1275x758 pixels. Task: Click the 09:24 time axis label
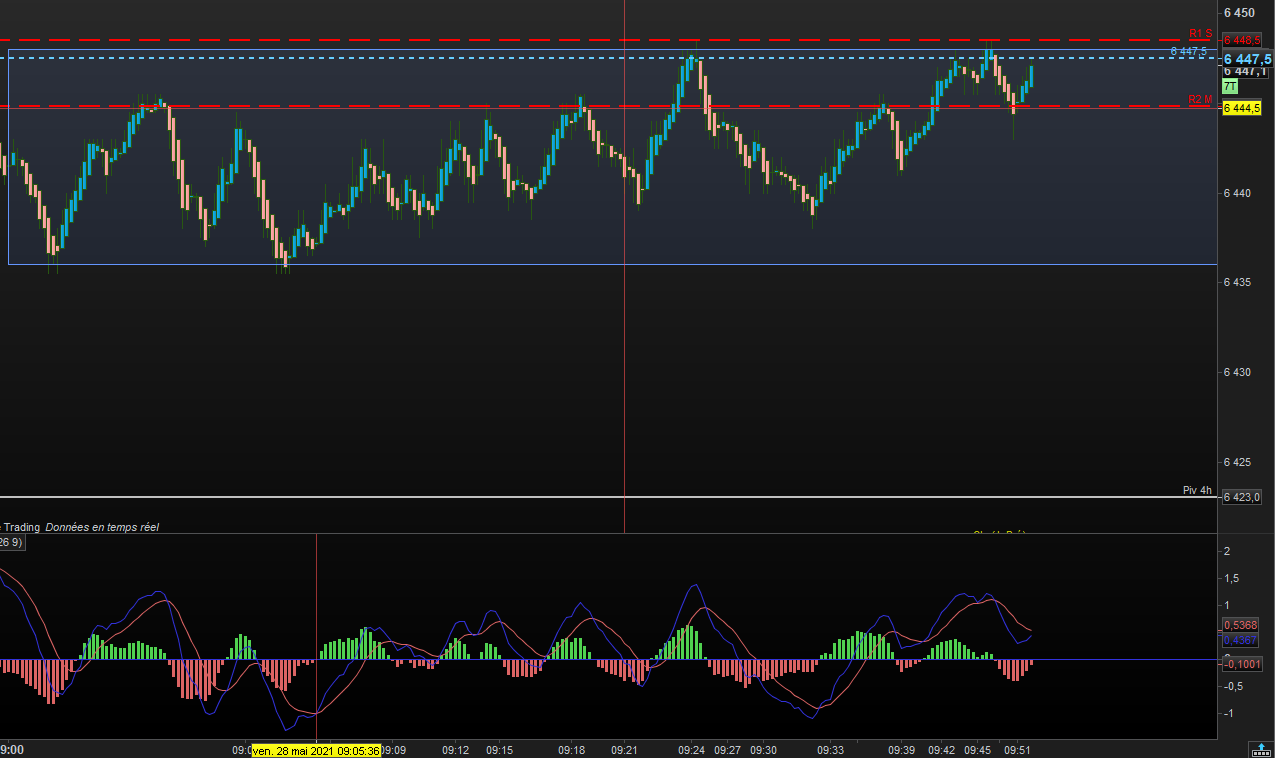point(692,750)
